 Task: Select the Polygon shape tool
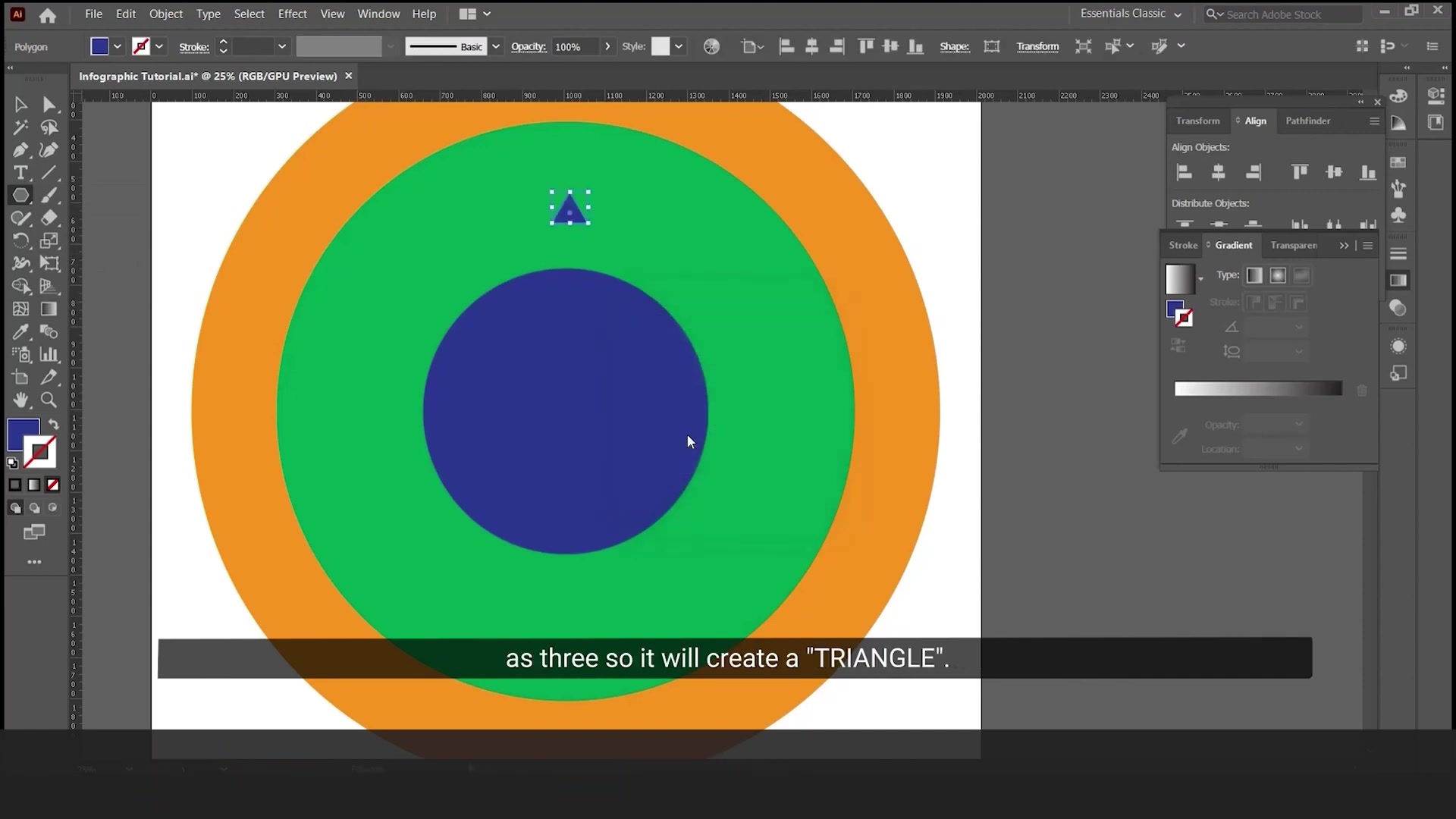[20, 196]
